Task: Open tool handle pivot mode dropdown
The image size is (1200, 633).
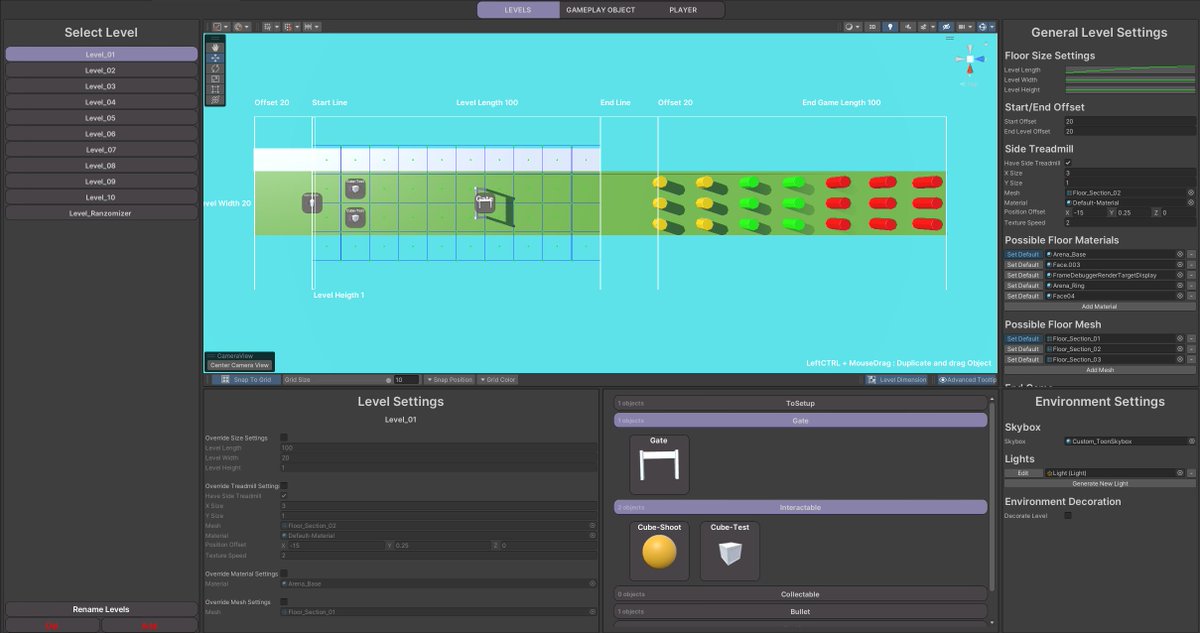Action: click(x=221, y=27)
